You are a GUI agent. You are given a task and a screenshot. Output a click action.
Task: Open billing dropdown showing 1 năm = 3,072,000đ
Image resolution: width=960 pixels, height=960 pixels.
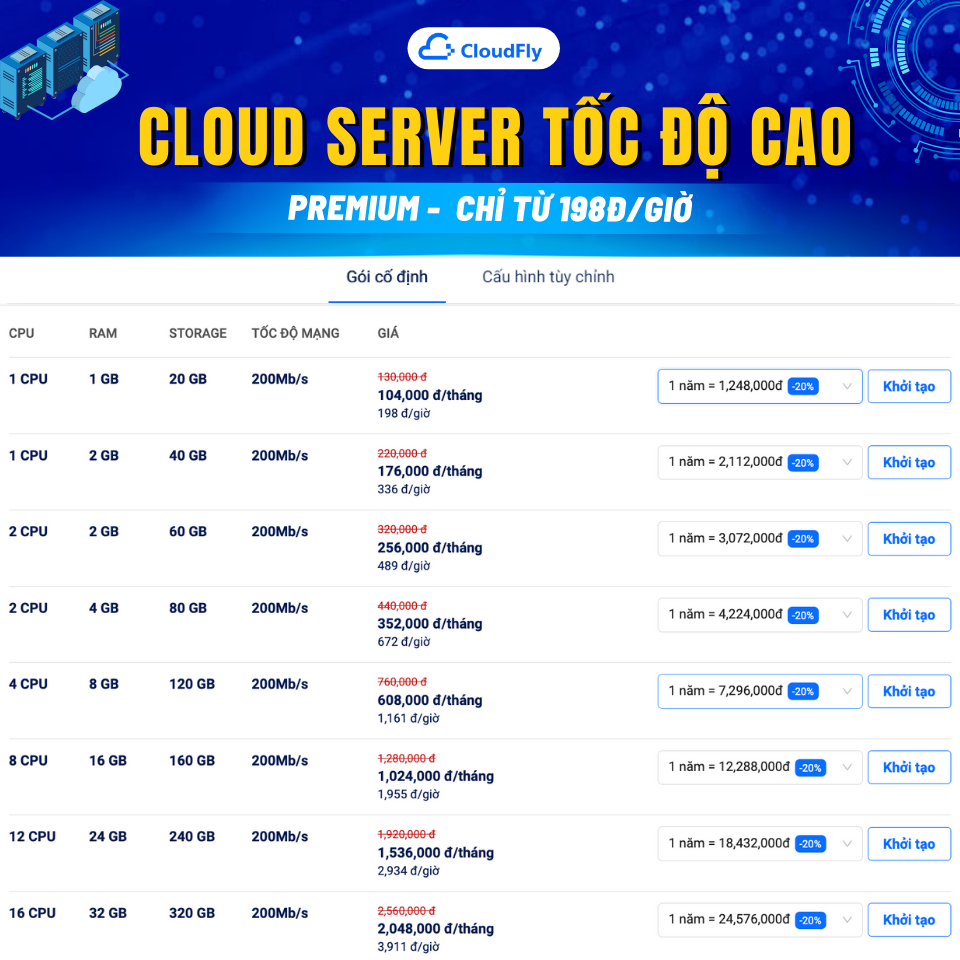pyautogui.click(x=760, y=539)
